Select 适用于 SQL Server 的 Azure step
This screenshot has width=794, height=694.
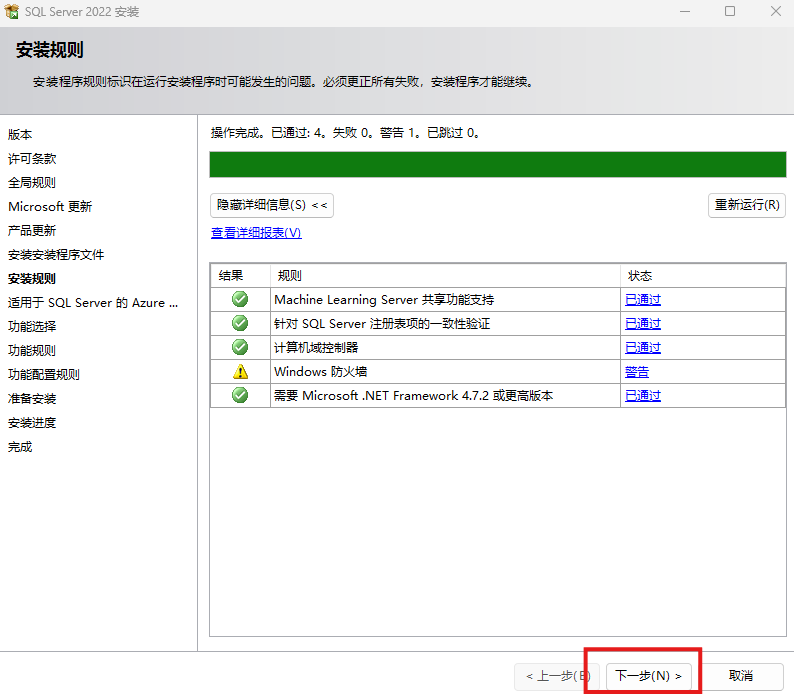[93, 302]
